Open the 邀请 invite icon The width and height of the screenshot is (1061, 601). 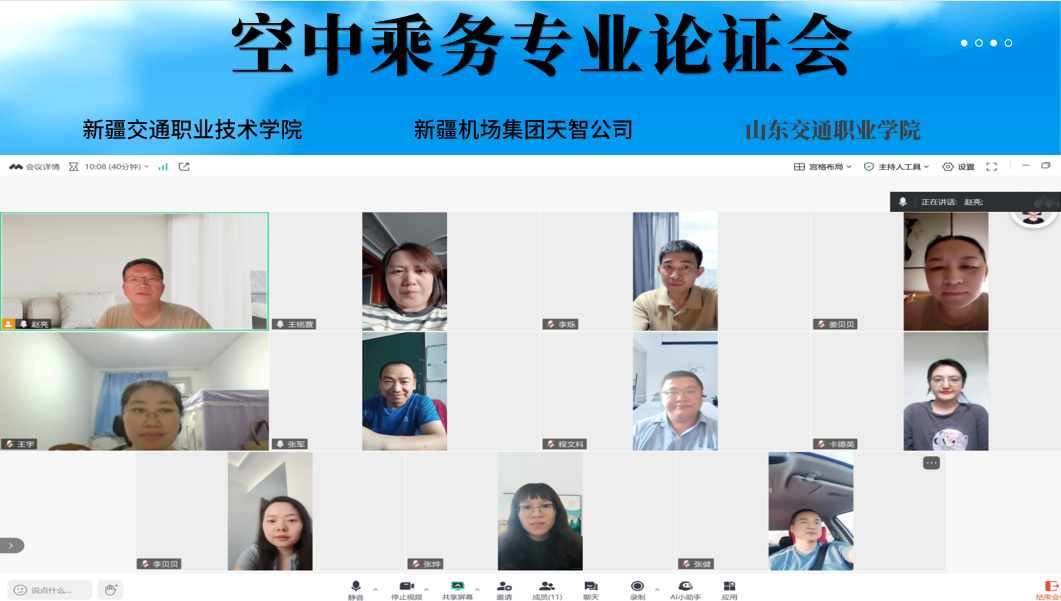pyautogui.click(x=504, y=589)
